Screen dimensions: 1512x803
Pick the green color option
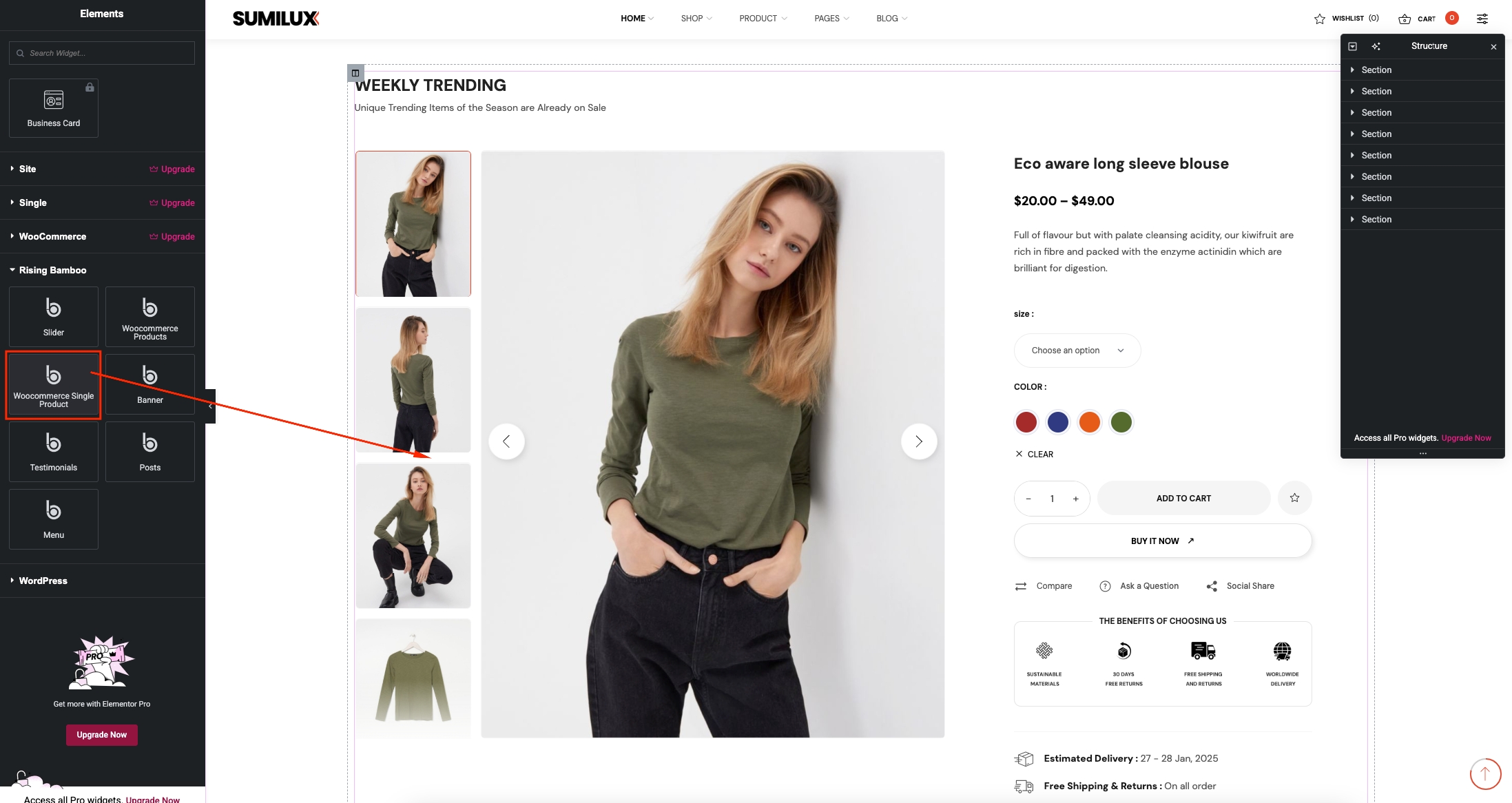pos(1121,422)
